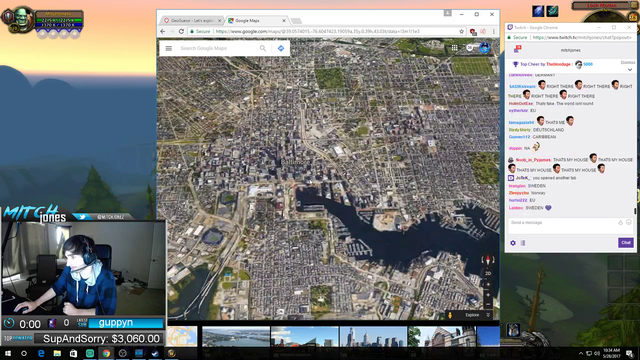Open the Google apps grid icon

click(x=454, y=48)
